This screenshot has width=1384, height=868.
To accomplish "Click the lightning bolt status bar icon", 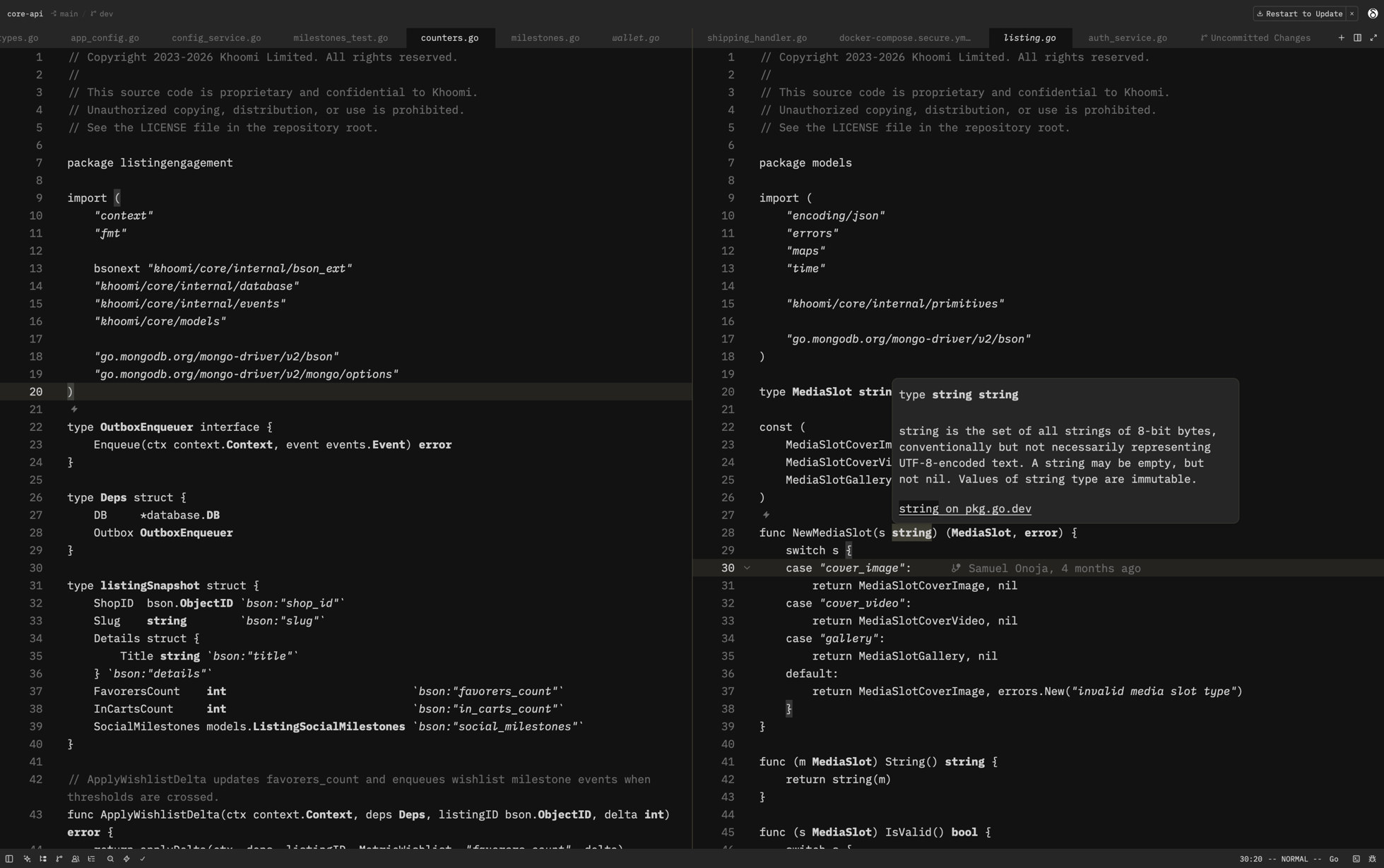I will (126, 859).
